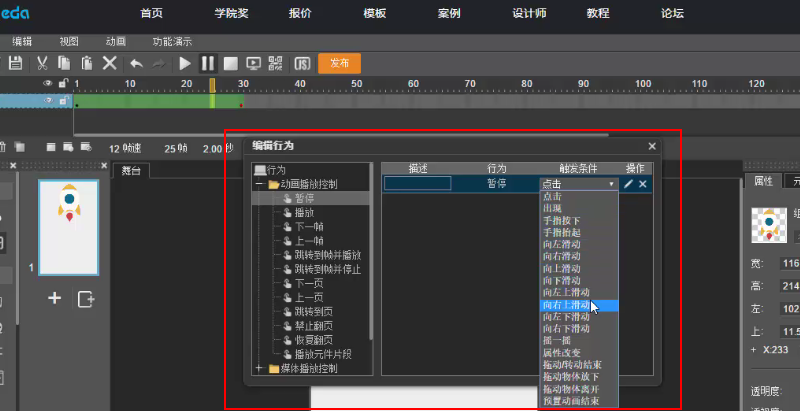
Task: Edit the 暂停 behavior with pencil icon
Action: (x=628, y=184)
